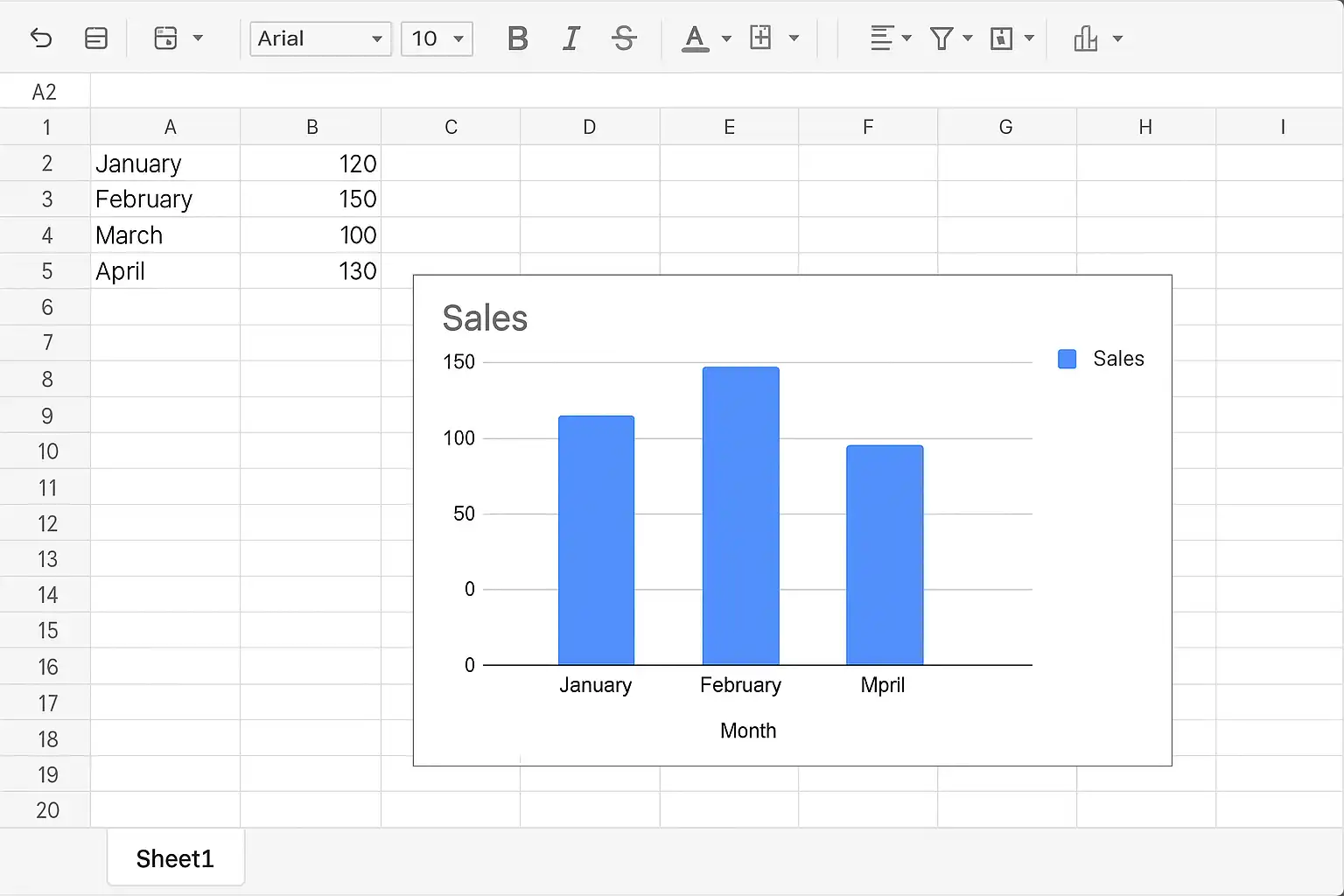This screenshot has height=896, width=1344.
Task: Click the 50 label on the chart axis
Action: point(465,514)
